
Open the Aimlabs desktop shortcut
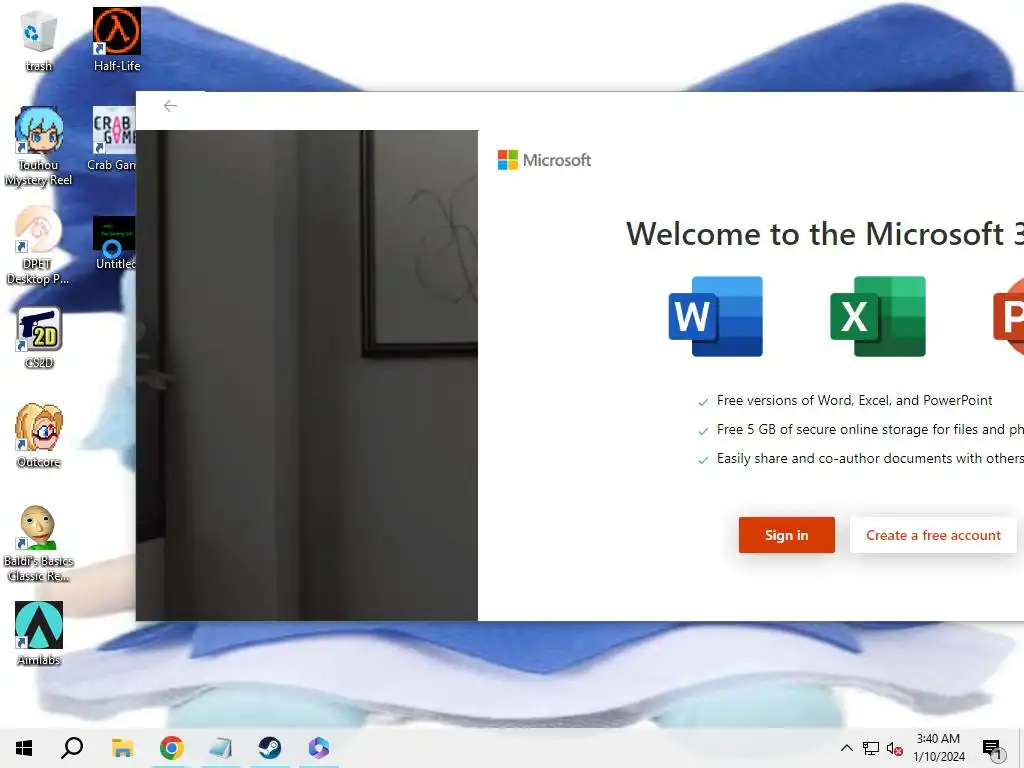39,633
